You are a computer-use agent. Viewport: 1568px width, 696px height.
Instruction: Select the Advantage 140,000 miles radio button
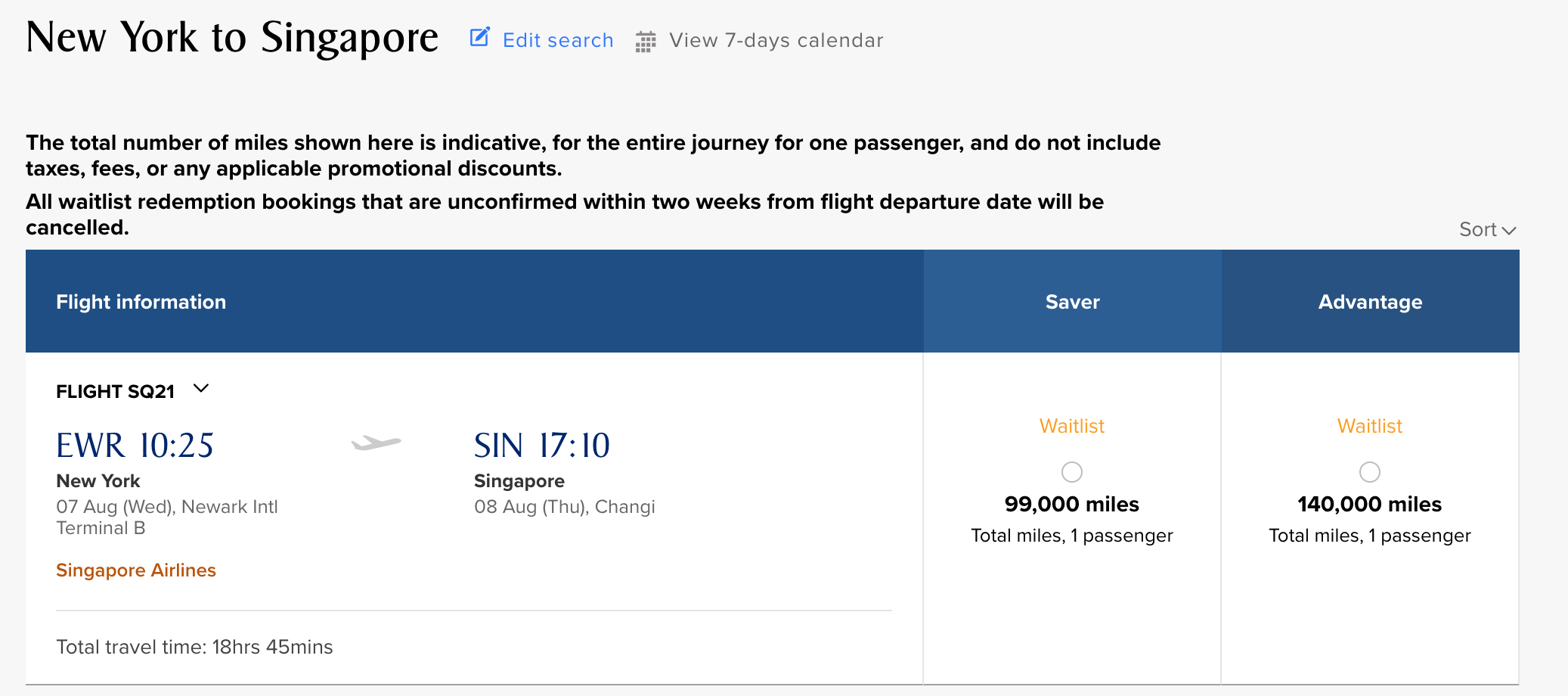tap(1369, 472)
